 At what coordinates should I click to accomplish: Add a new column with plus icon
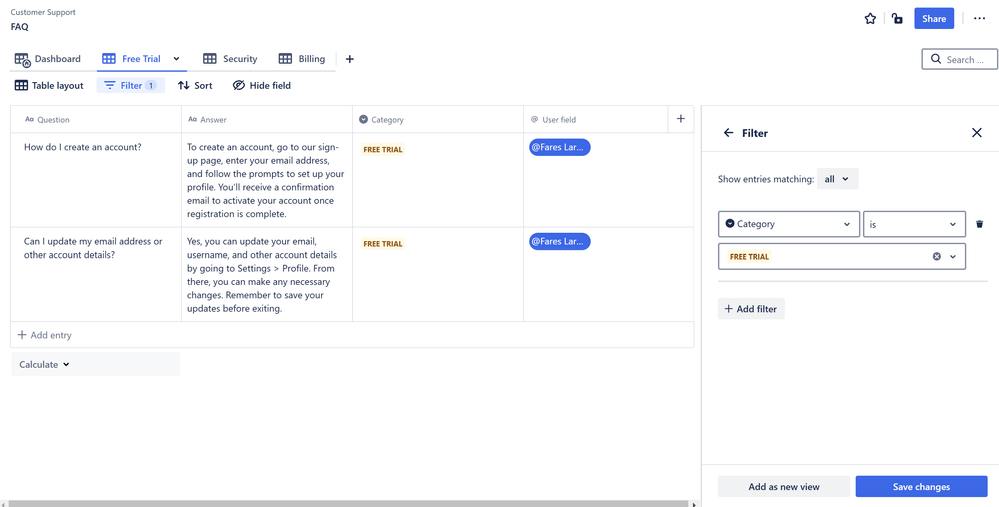(x=680, y=118)
